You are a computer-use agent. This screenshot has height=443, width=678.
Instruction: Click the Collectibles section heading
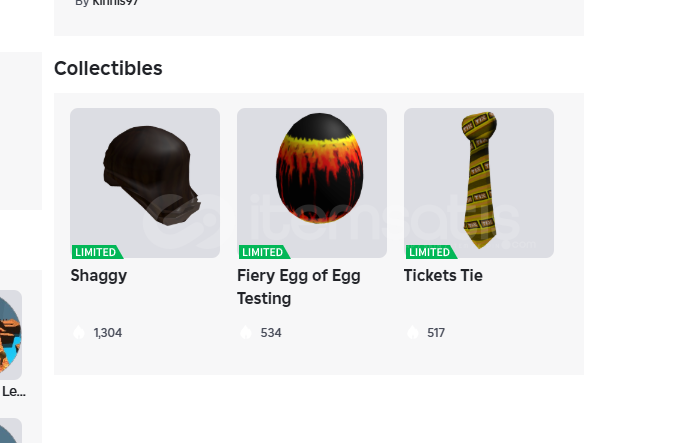(108, 68)
